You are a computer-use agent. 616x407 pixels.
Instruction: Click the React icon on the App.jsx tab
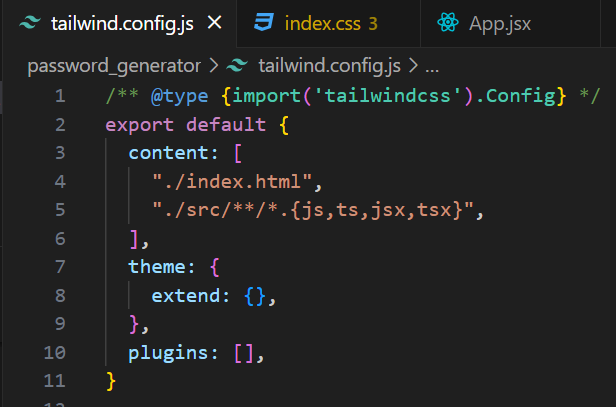point(446,23)
